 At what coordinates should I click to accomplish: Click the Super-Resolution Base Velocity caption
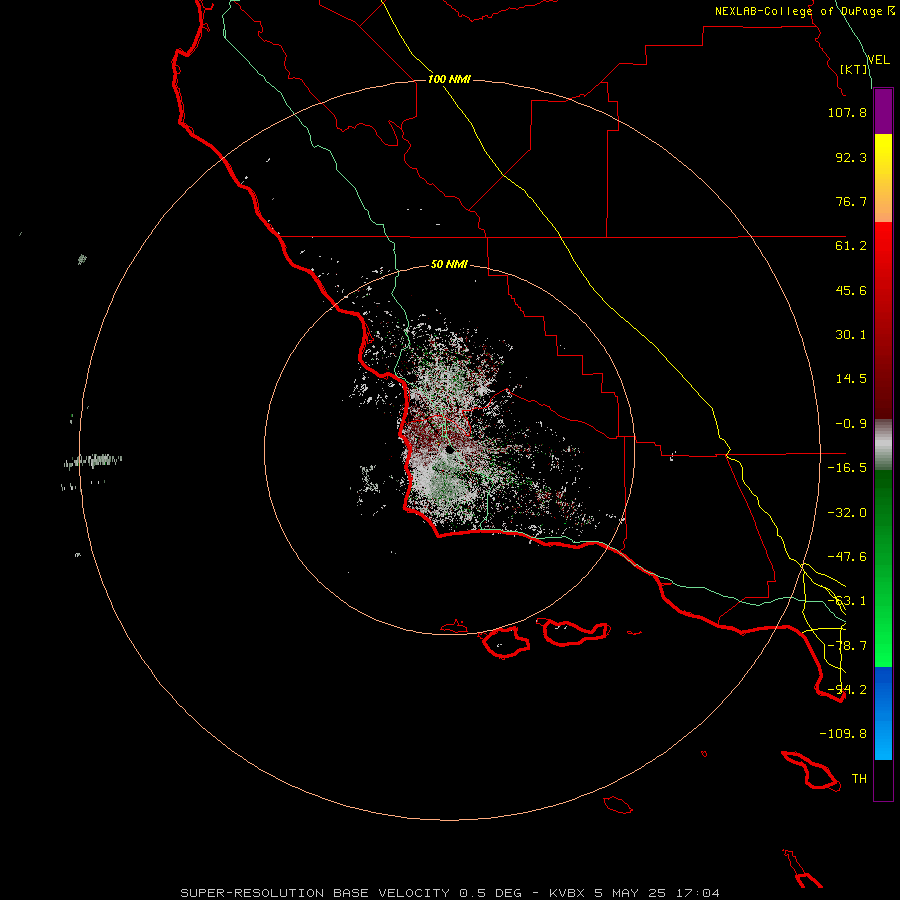pyautogui.click(x=449, y=893)
